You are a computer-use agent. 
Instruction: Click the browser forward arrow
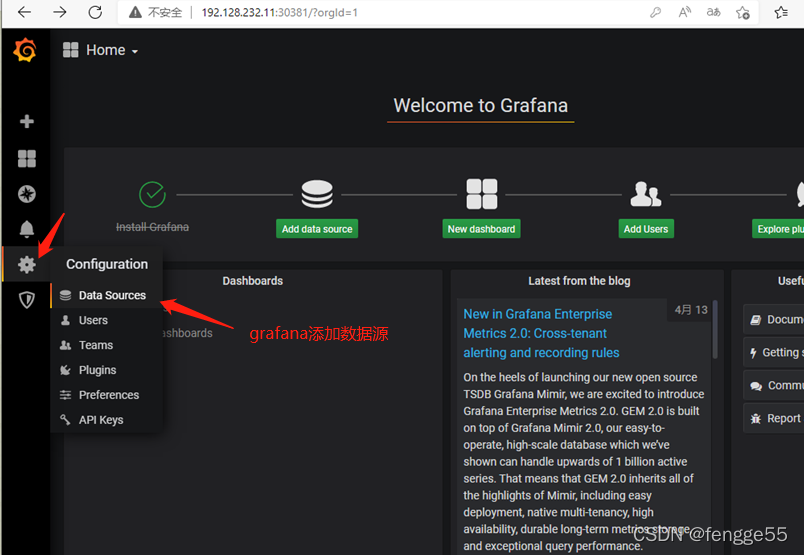[x=60, y=12]
